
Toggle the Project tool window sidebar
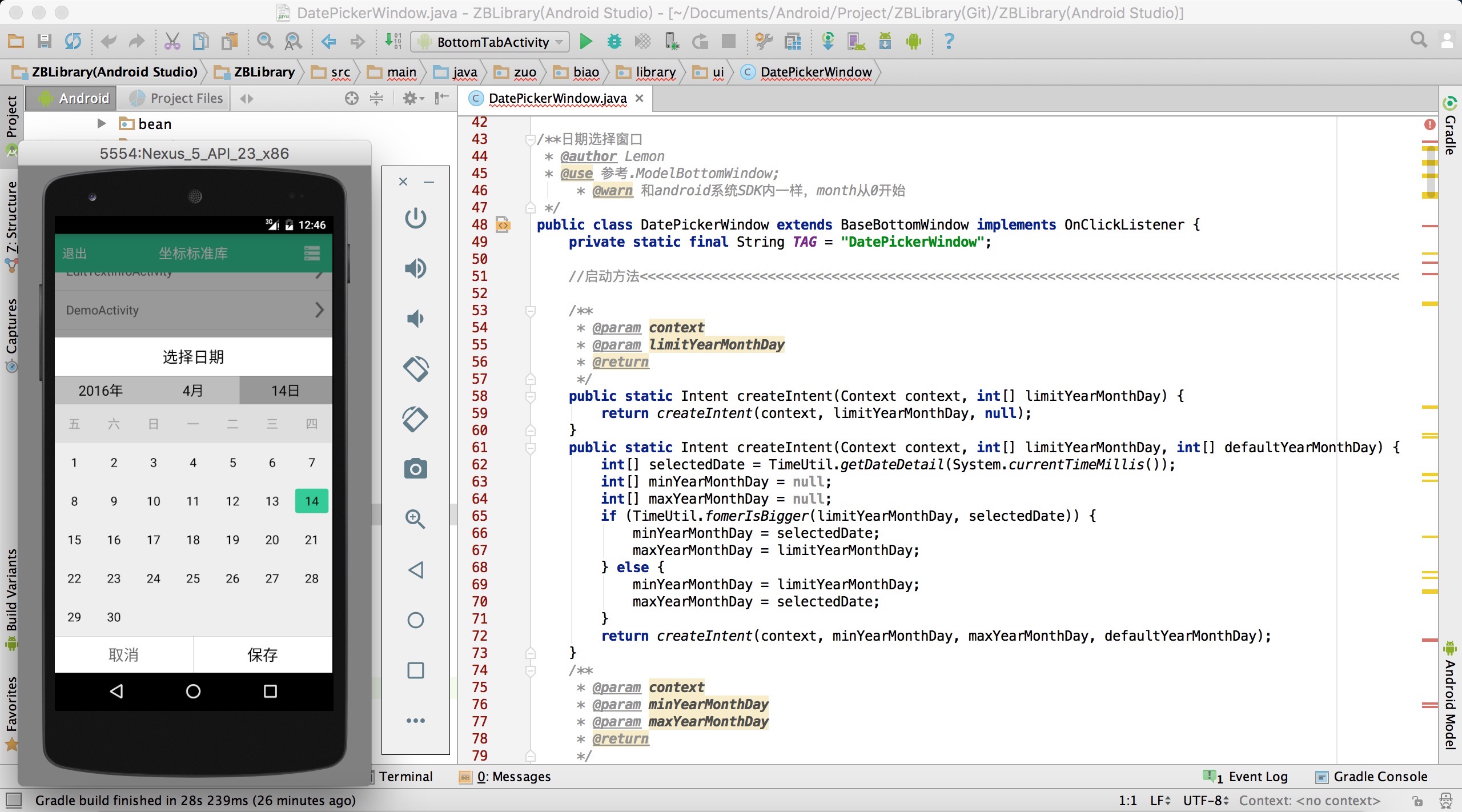point(11,117)
